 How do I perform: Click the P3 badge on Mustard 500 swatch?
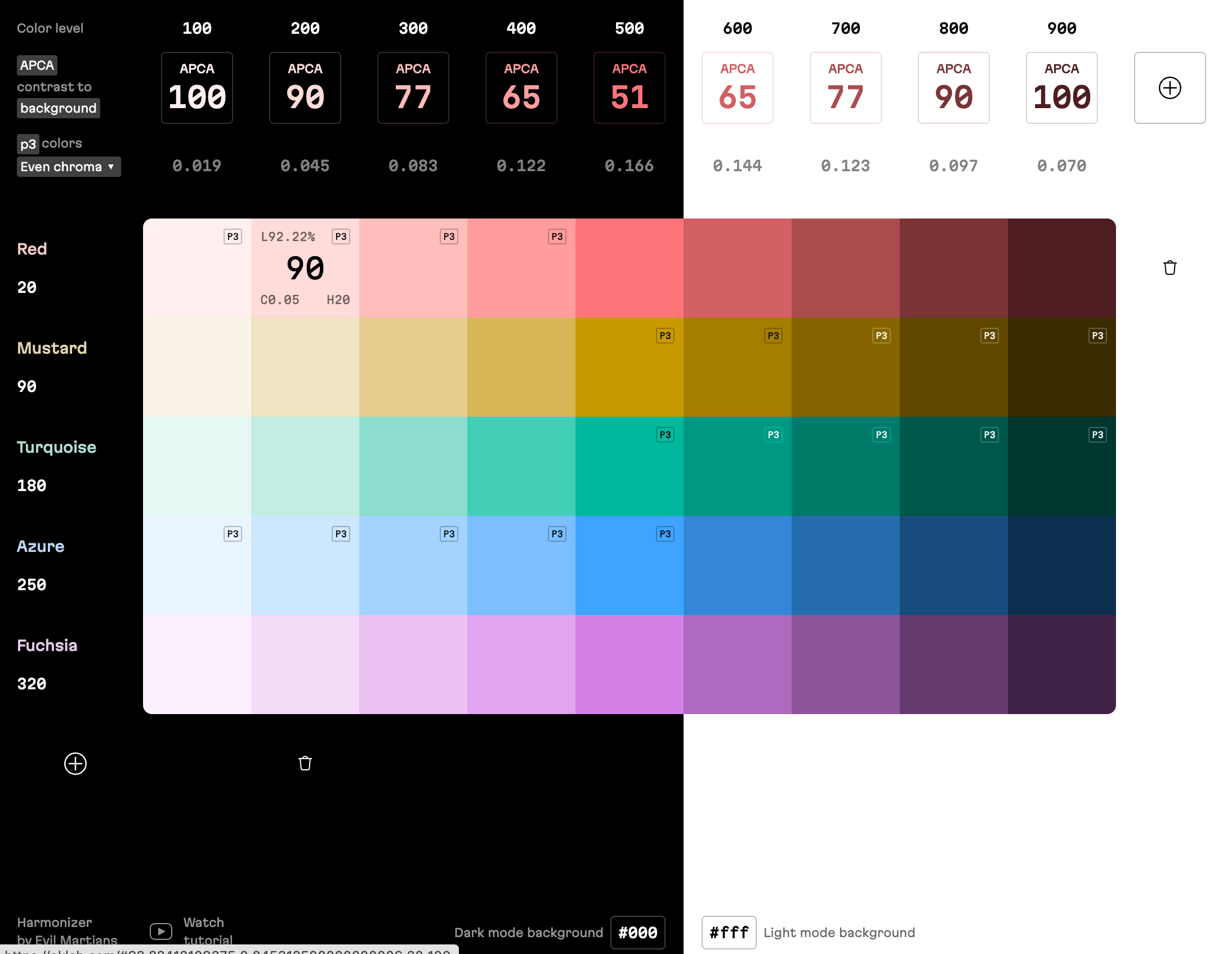pos(665,336)
